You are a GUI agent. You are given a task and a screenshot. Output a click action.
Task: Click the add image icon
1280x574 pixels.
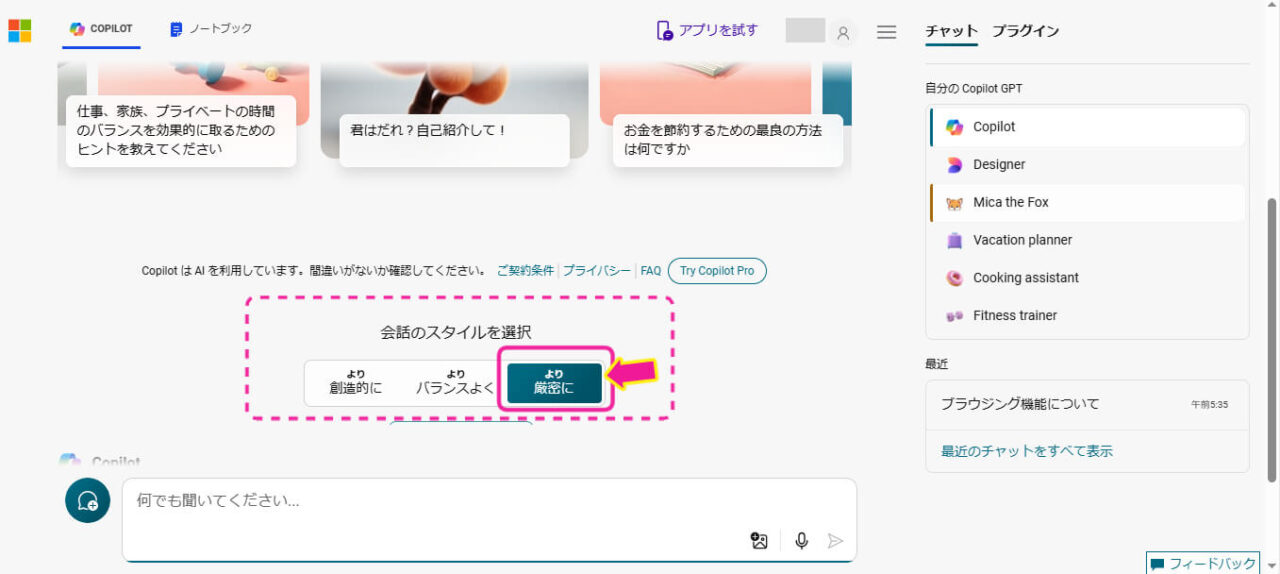(x=759, y=540)
